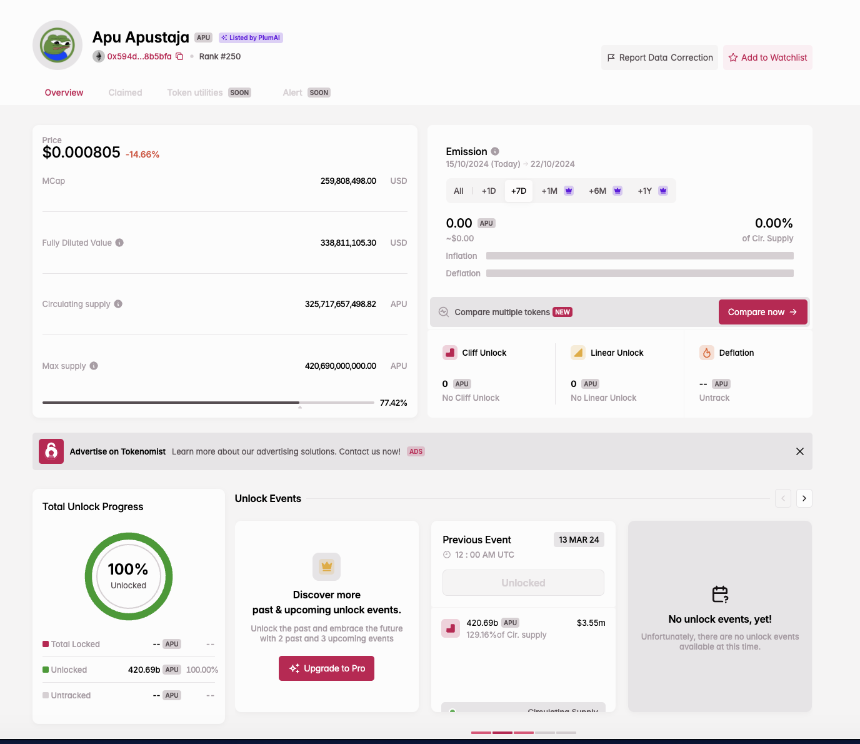Switch to the Claimed tab

pyautogui.click(x=125, y=93)
